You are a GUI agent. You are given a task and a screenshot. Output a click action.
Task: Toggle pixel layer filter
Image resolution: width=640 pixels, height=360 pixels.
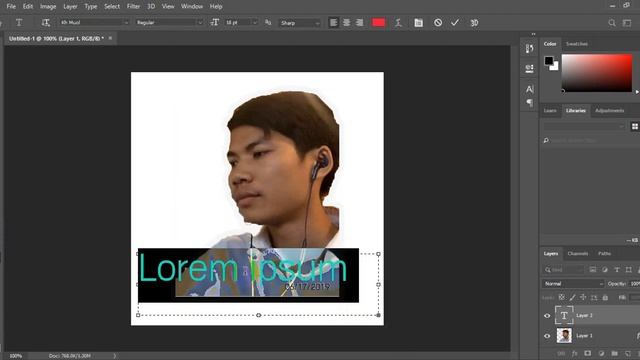pyautogui.click(x=593, y=270)
